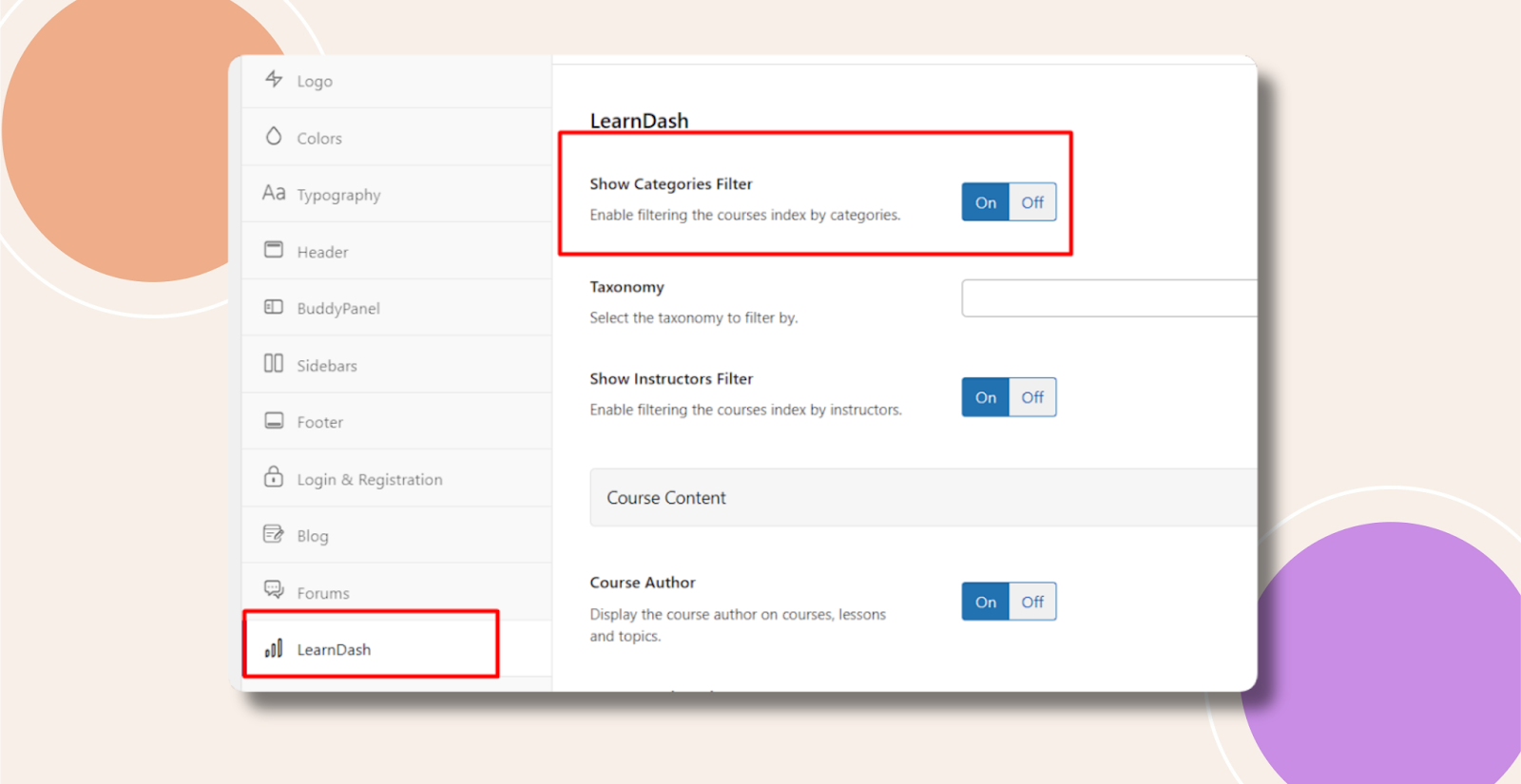The image size is (1521, 784).
Task: Turn Off Show Categories Filter
Action: coord(1032,202)
